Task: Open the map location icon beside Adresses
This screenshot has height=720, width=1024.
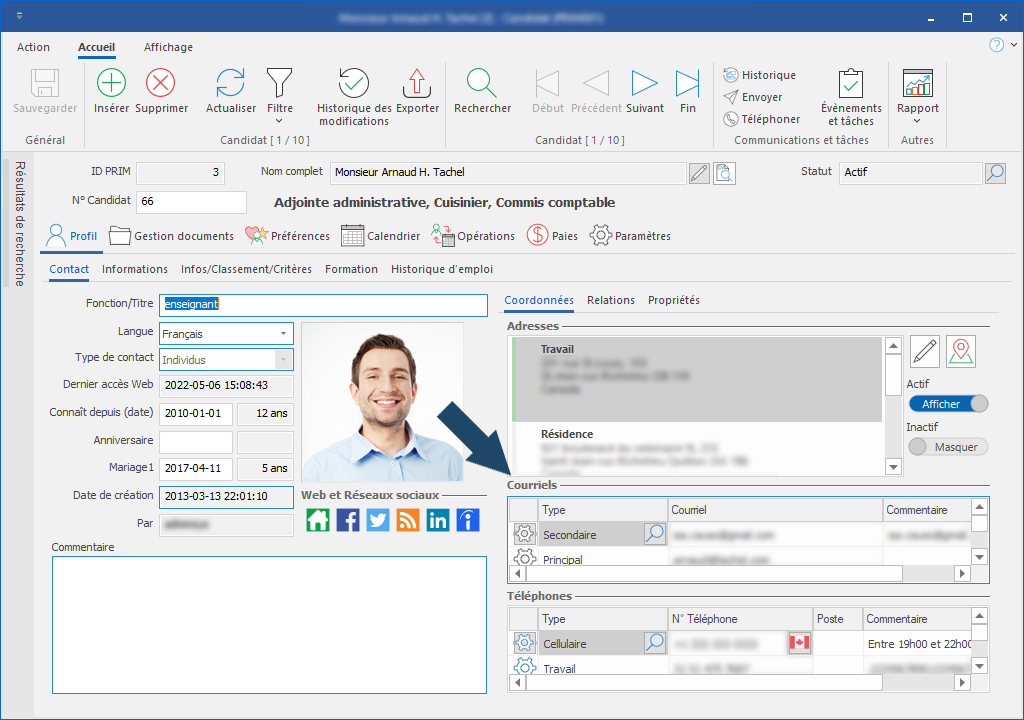Action: [961, 351]
